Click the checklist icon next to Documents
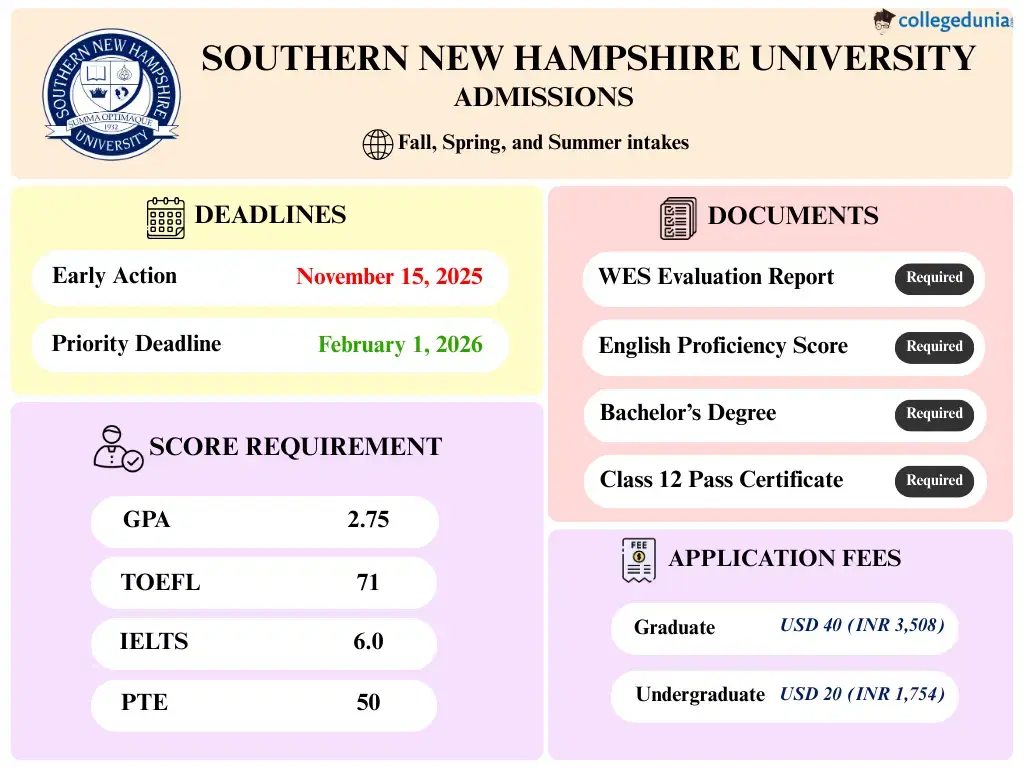 click(678, 218)
